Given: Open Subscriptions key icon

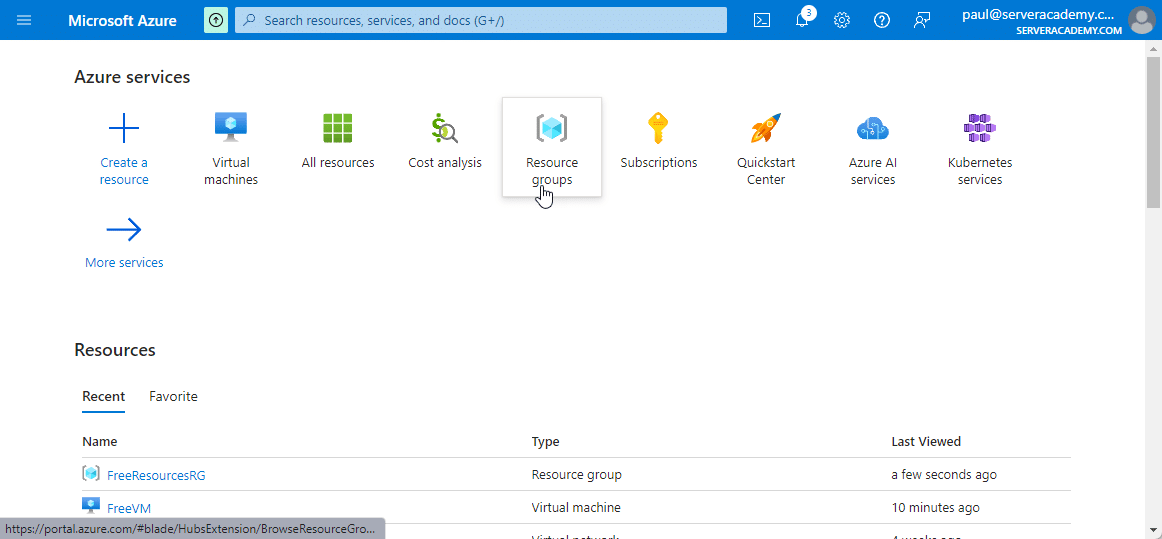Looking at the screenshot, I should [658, 129].
